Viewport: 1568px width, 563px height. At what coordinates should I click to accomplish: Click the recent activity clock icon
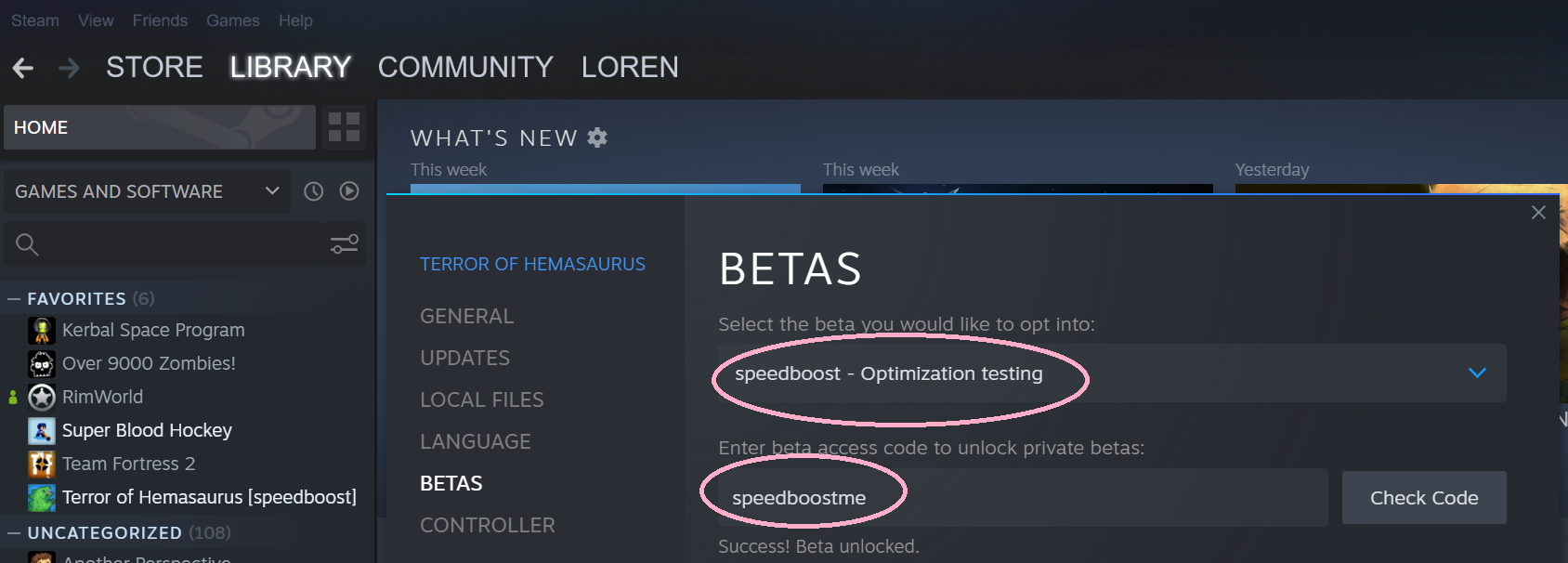click(314, 191)
